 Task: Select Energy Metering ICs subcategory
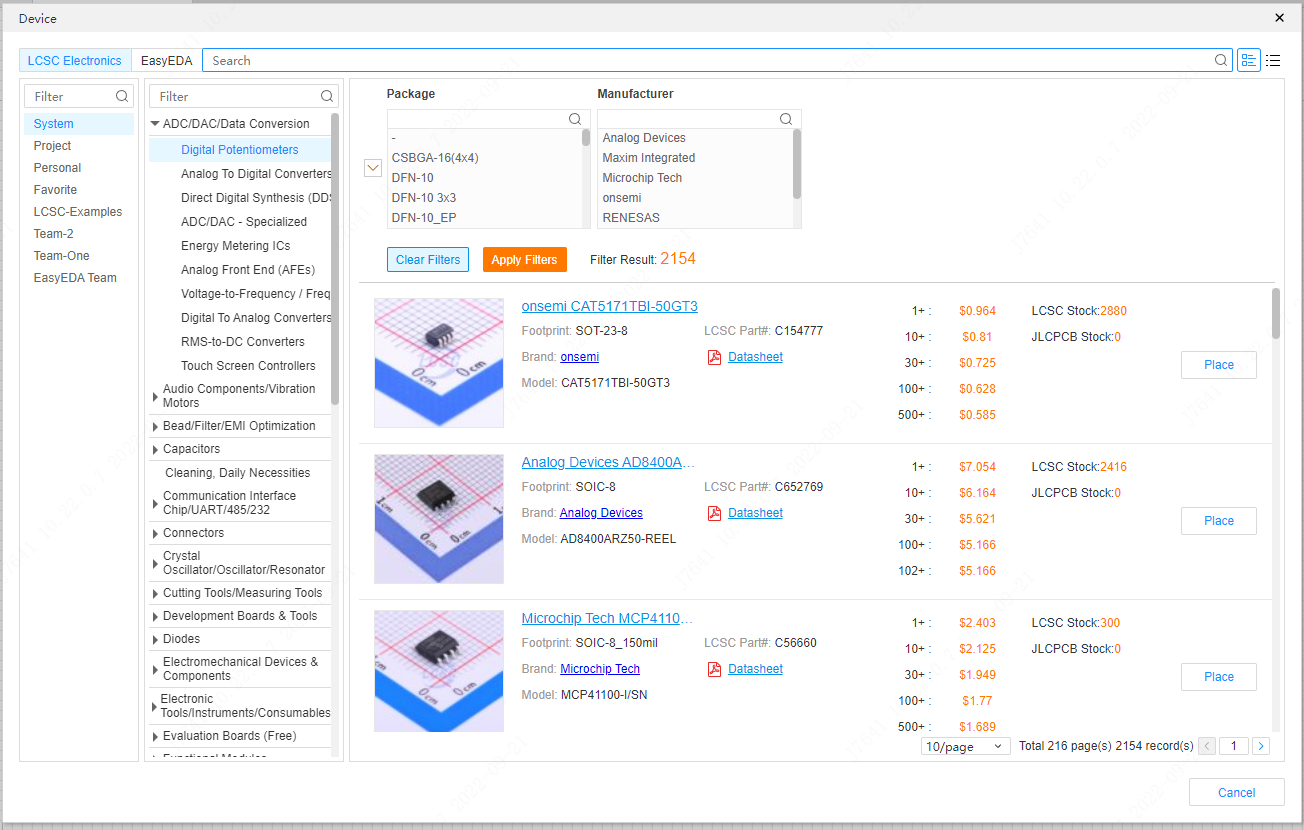click(236, 246)
